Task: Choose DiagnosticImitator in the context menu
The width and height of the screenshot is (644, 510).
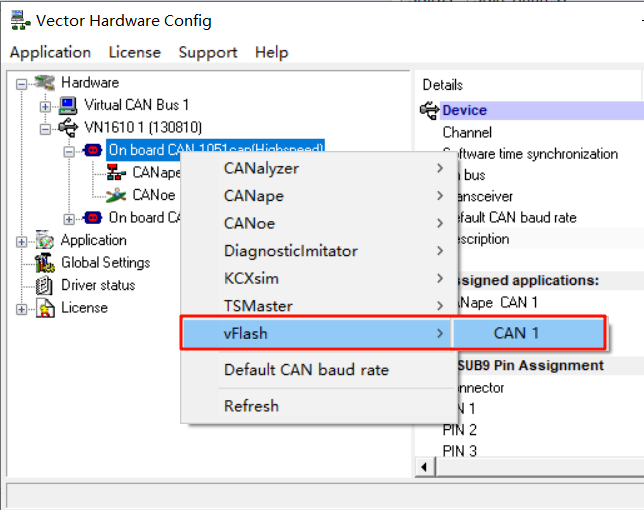Action: tap(320, 251)
